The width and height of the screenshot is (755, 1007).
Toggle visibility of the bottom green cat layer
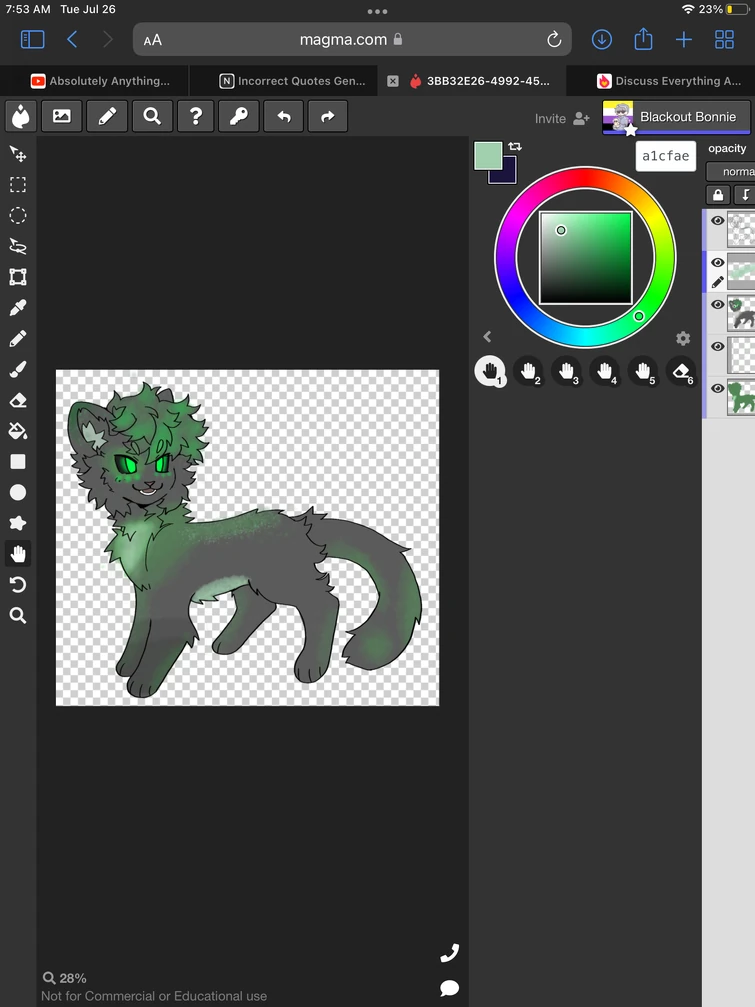click(x=718, y=388)
